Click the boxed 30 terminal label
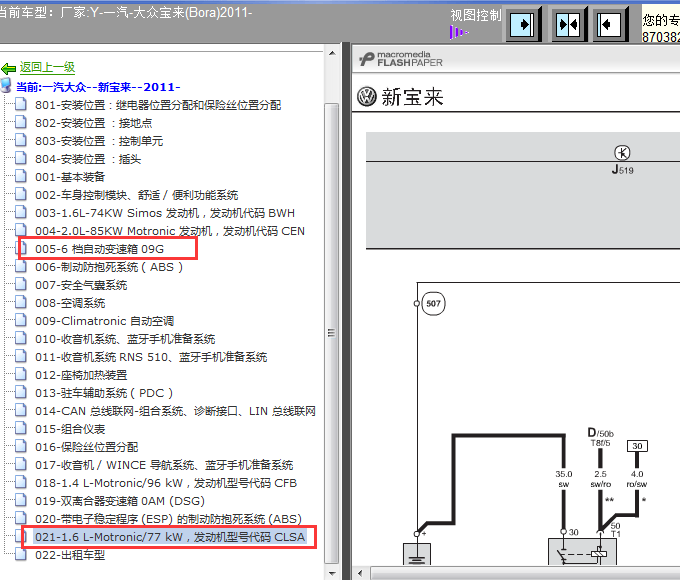The image size is (680, 580). click(x=637, y=446)
